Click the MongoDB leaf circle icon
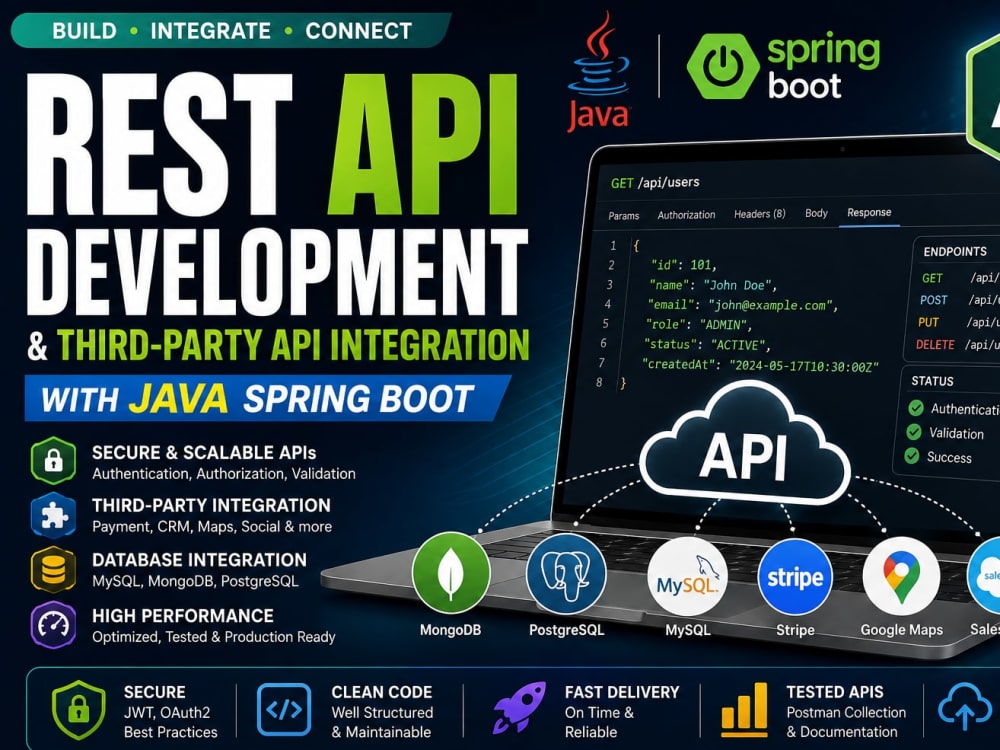 pos(451,573)
